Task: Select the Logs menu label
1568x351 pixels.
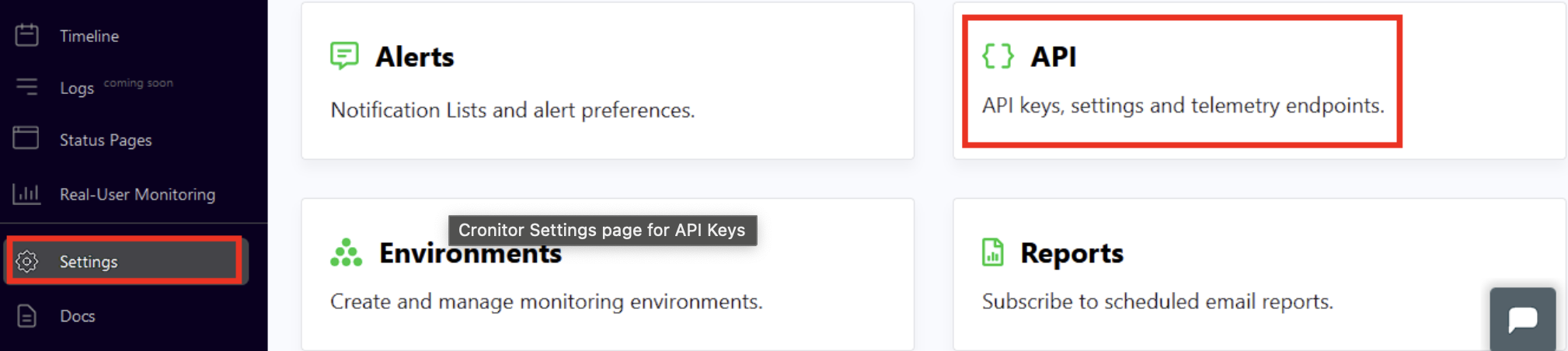Action: coord(77,89)
